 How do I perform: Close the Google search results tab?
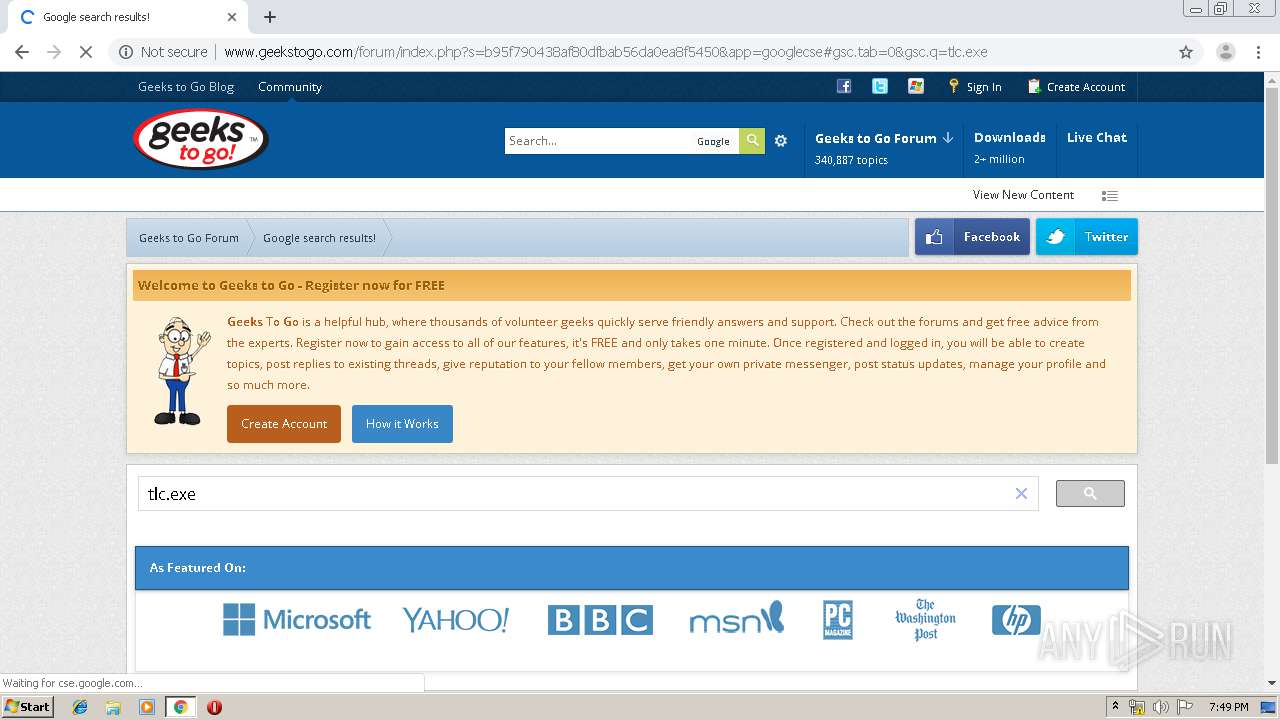point(232,17)
